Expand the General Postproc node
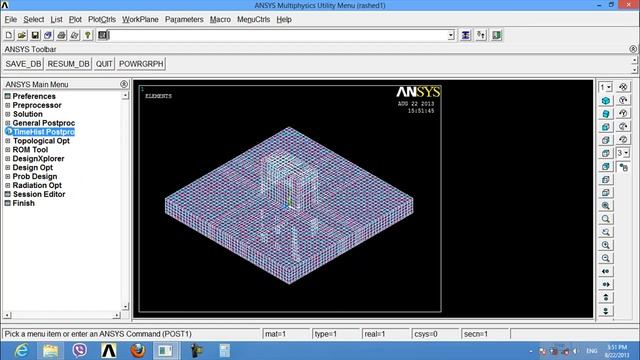640x360 pixels. click(x=7, y=123)
